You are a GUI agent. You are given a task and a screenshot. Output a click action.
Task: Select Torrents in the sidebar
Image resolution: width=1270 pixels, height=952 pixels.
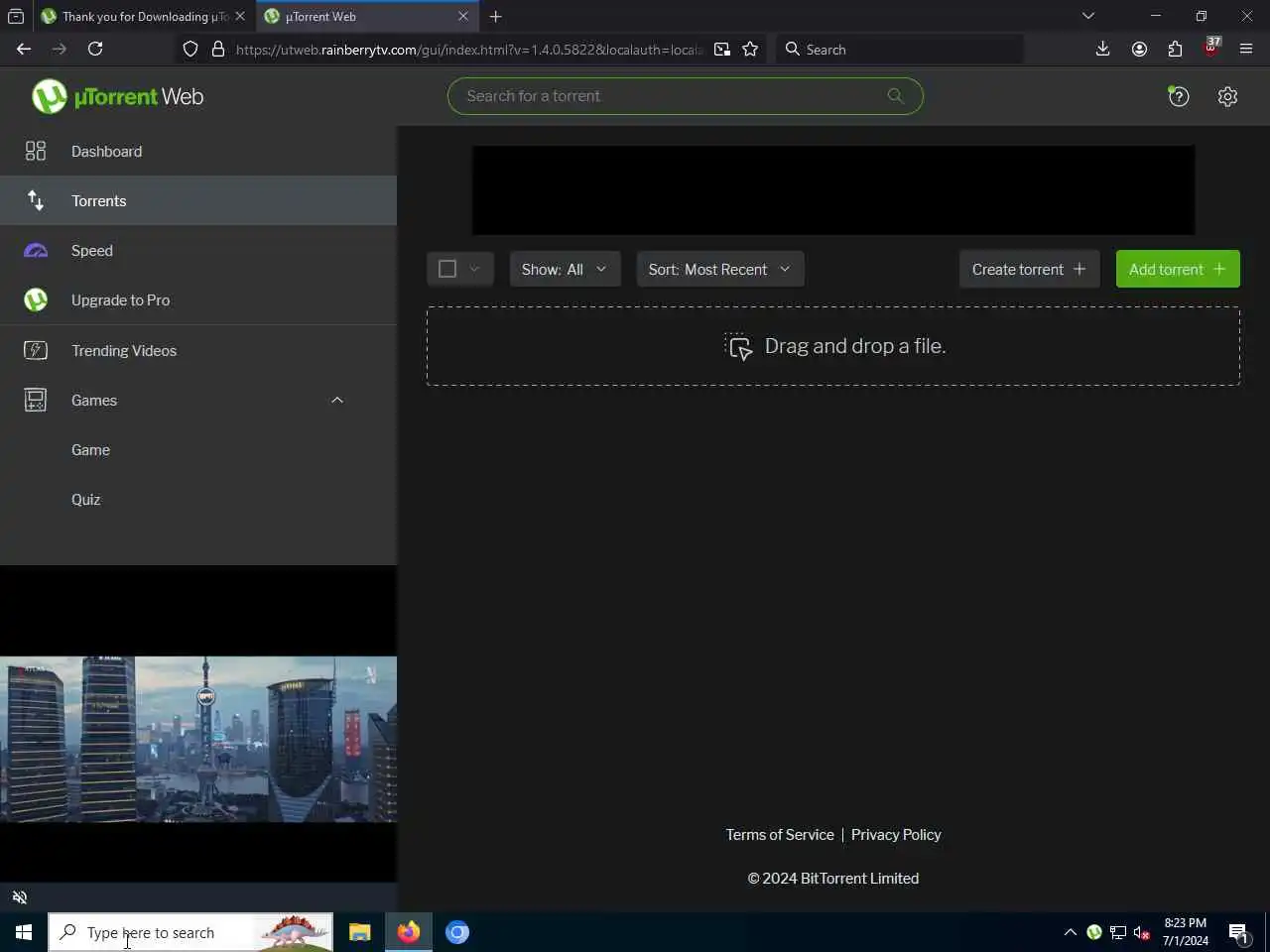[x=198, y=200]
